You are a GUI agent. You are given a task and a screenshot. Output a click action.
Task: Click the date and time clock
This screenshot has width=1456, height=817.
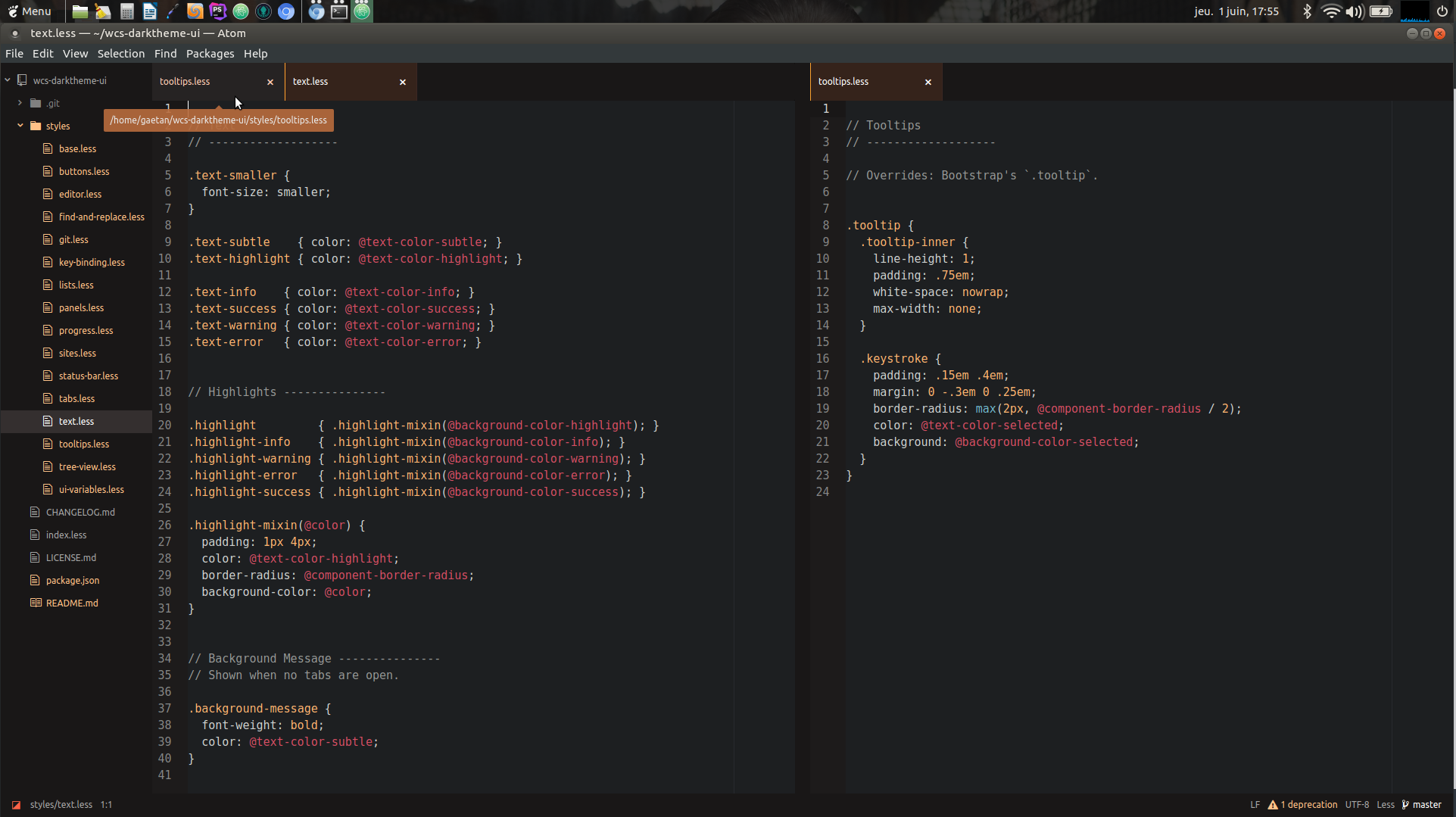pyautogui.click(x=1236, y=11)
